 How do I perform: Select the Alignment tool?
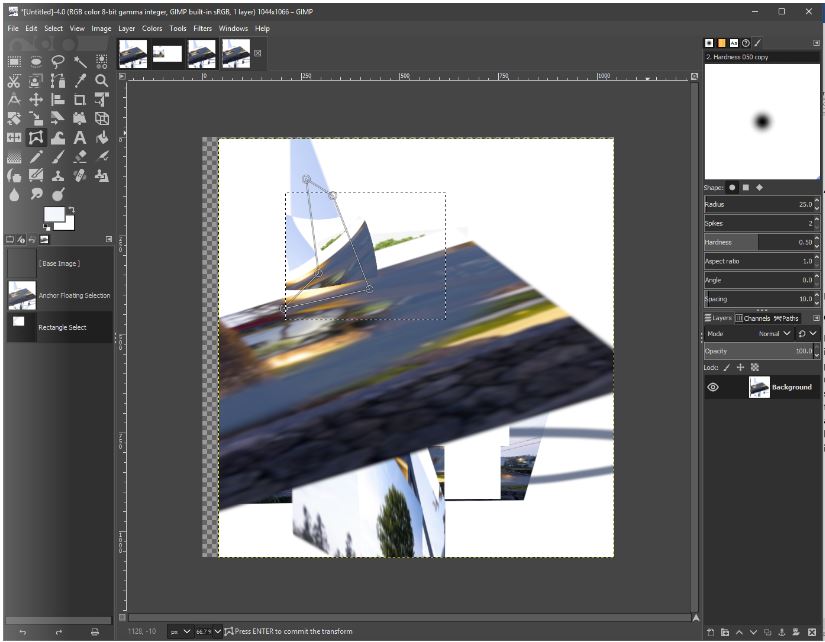pyautogui.click(x=58, y=99)
